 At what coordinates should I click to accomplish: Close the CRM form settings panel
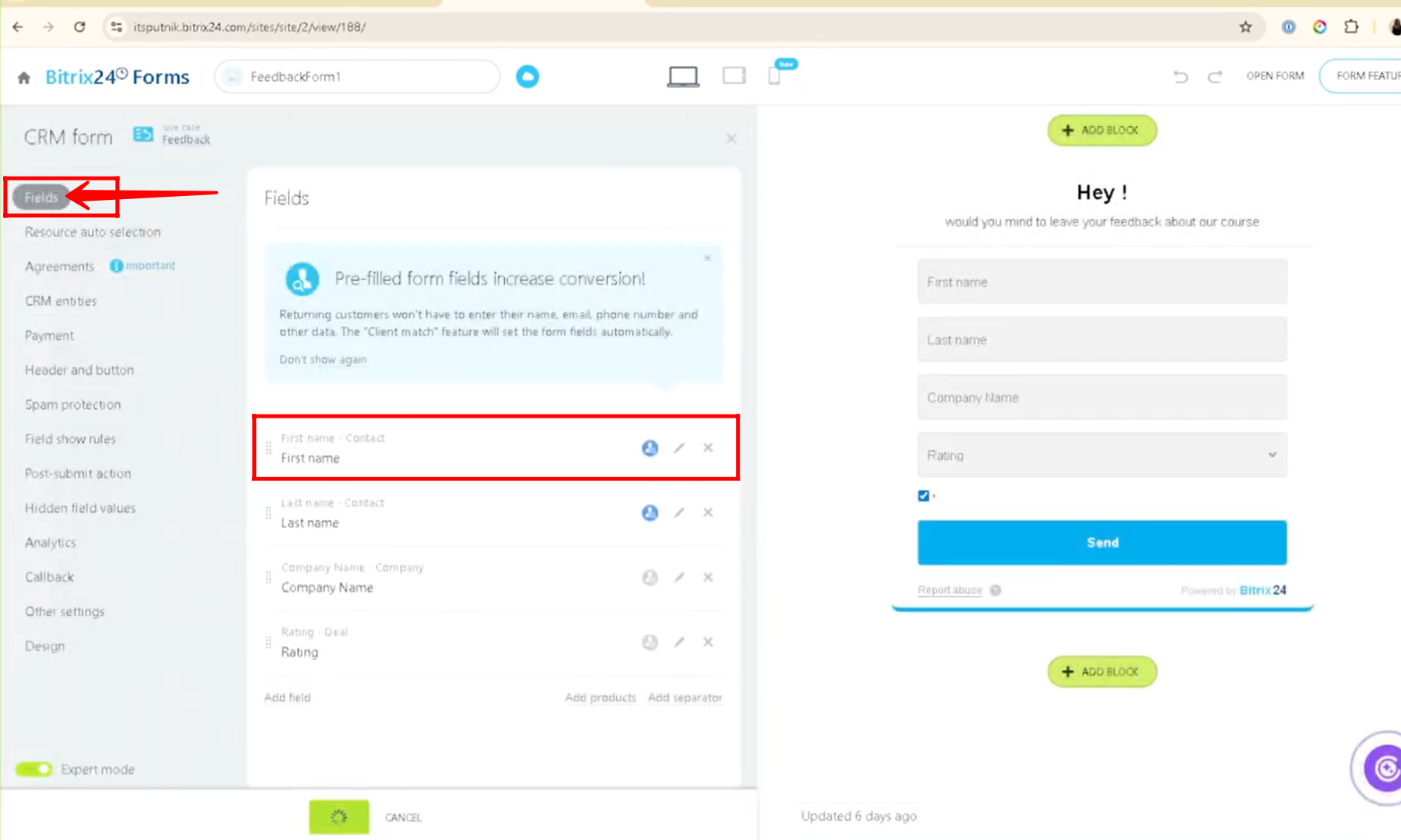point(731,138)
